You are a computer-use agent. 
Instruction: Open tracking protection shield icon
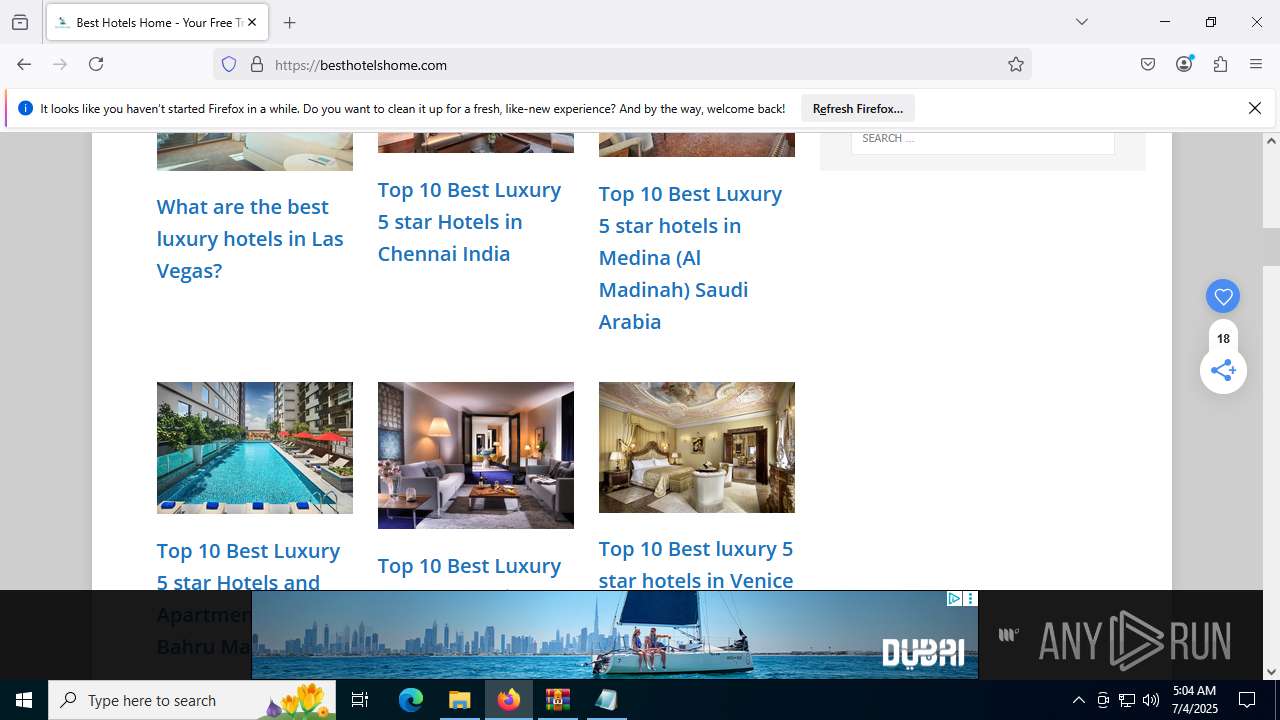point(229,64)
